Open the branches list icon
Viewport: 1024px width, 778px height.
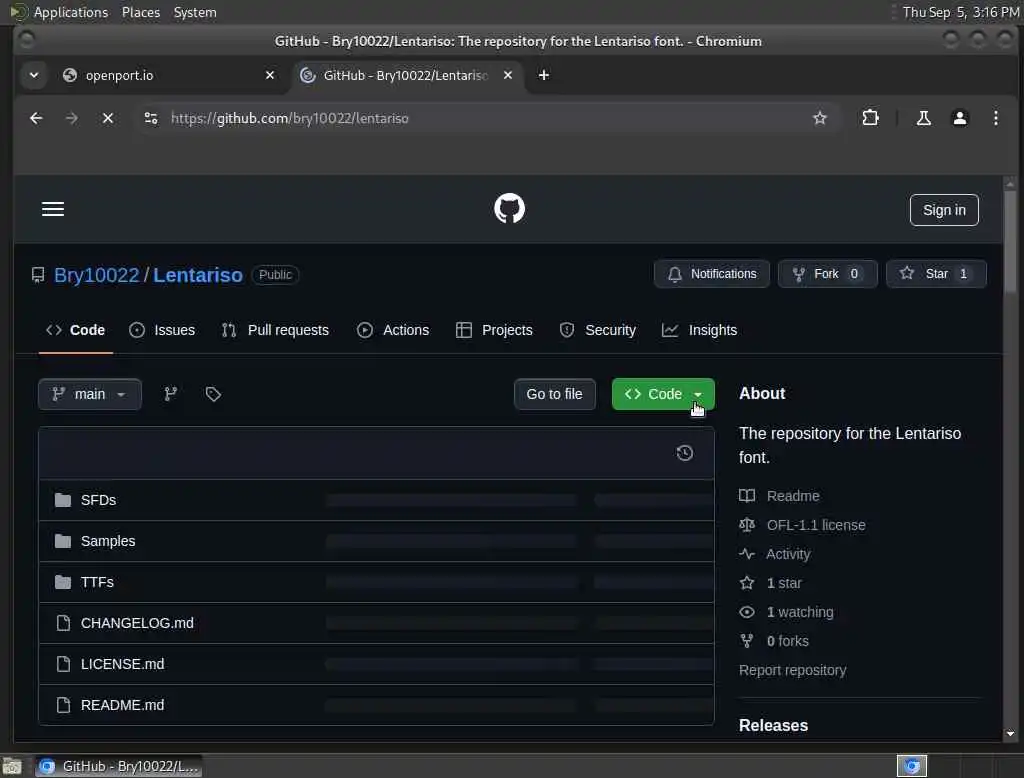coord(170,394)
